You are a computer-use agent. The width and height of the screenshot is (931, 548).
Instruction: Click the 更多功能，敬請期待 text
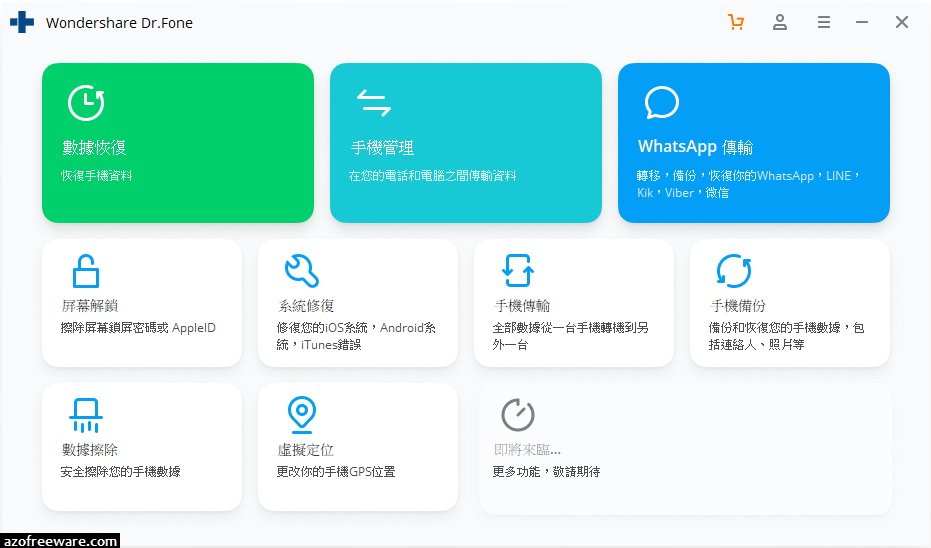(x=546, y=471)
